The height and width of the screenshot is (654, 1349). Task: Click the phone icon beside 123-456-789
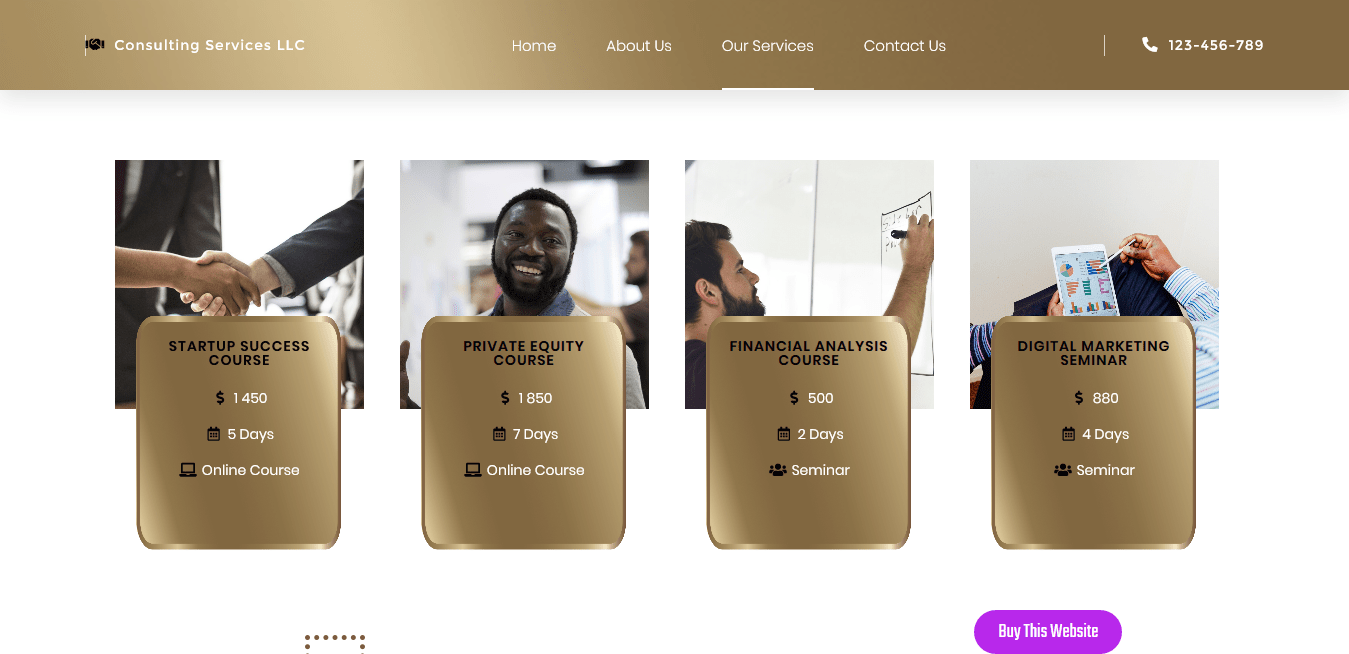point(1150,45)
